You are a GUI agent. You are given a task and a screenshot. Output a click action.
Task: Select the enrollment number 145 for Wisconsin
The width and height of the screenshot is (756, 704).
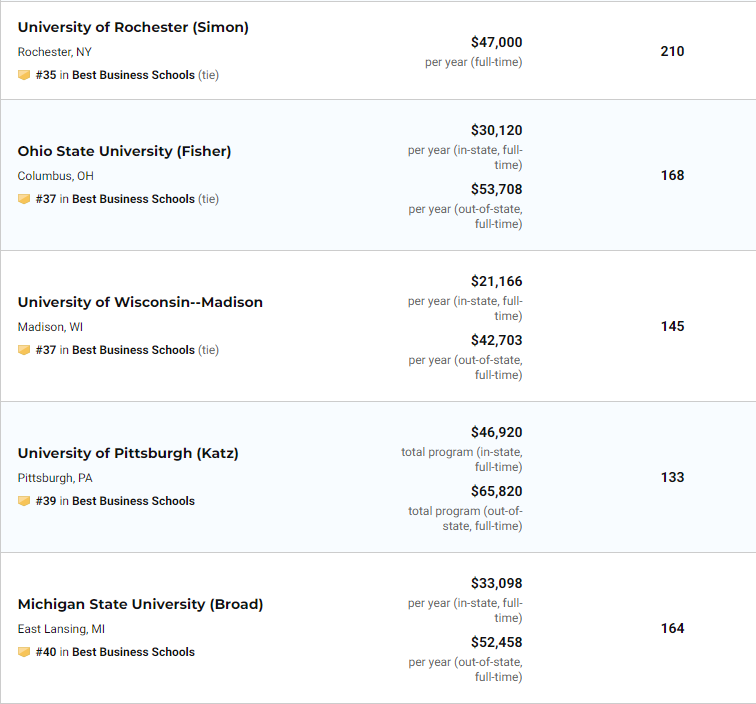(x=672, y=326)
